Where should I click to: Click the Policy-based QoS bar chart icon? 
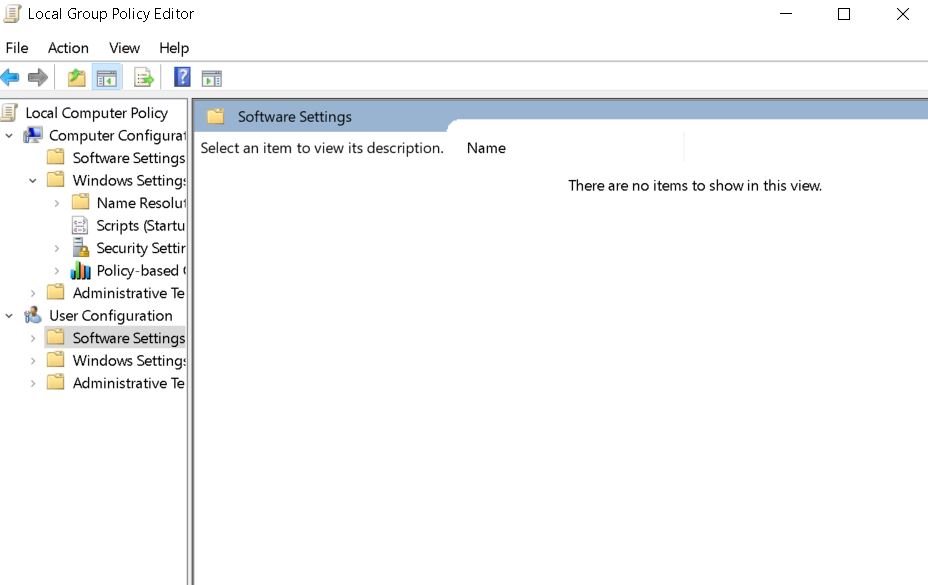point(80,271)
